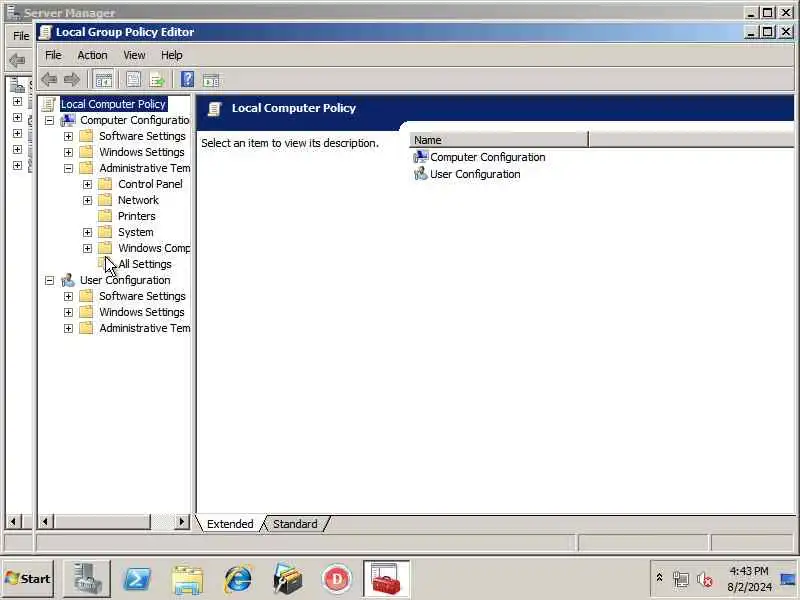
Task: Click Server Manager back arrow icon
Action: (17, 60)
